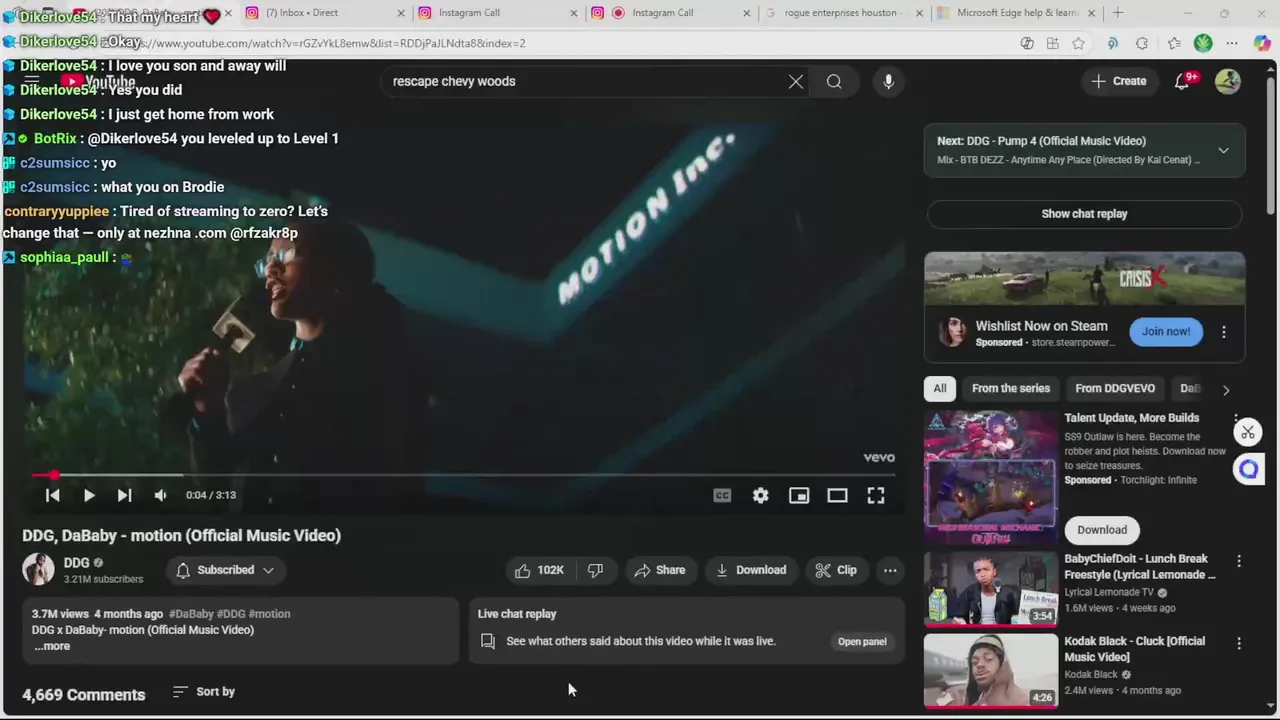Screen dimensions: 1280x720
Task: Enable miniplayer mode icon
Action: tap(798, 495)
